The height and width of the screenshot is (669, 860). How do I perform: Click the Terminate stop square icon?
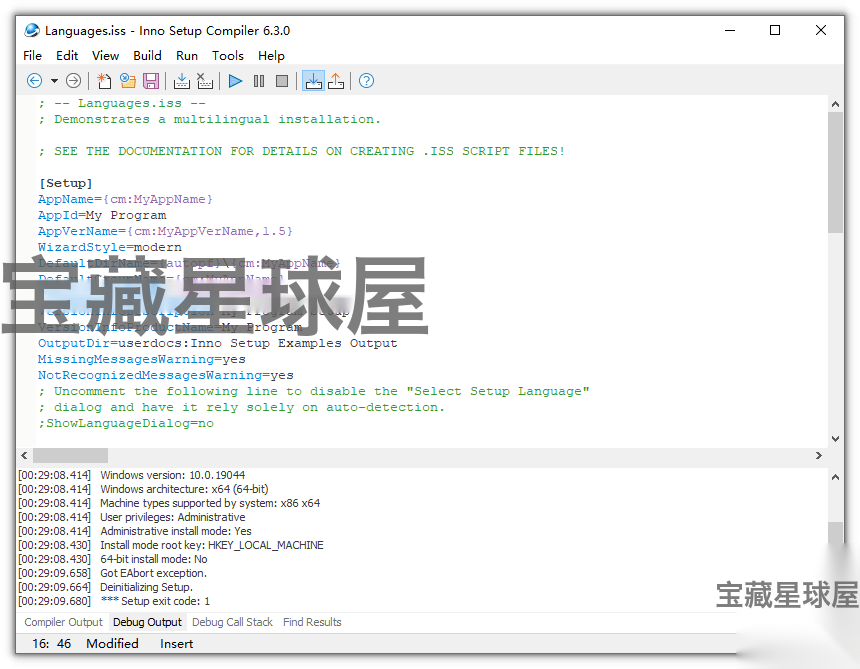282,81
